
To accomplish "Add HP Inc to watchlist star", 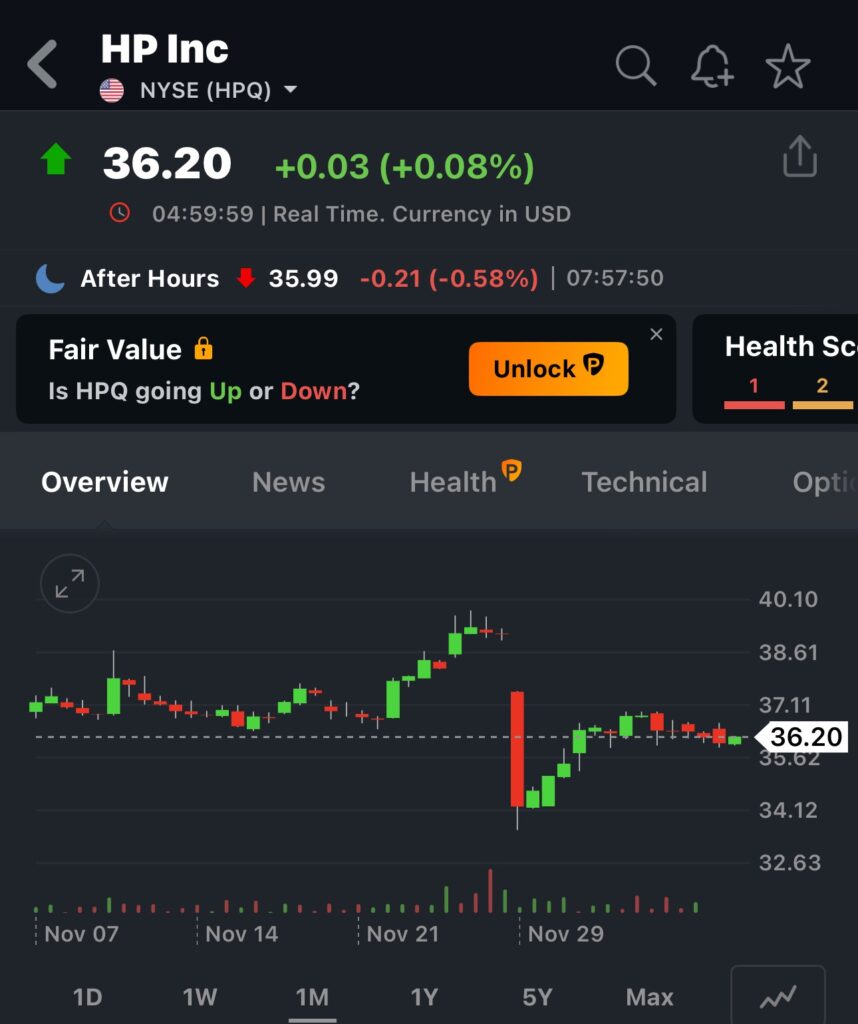I will (x=788, y=67).
